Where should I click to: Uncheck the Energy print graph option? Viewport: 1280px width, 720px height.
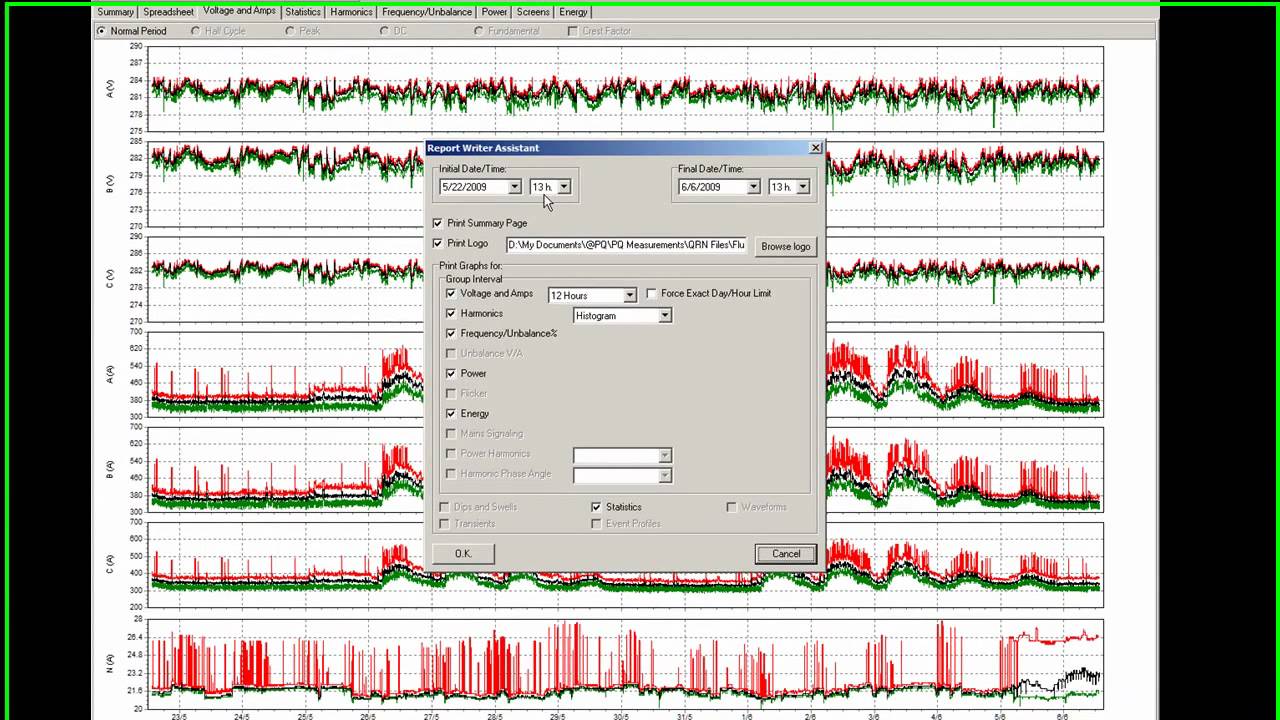point(451,413)
